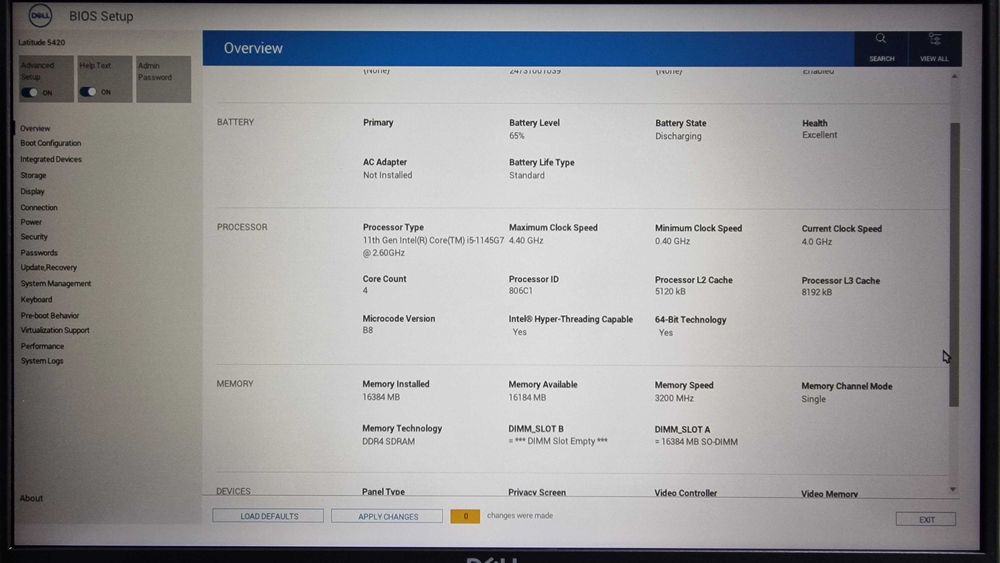The height and width of the screenshot is (563, 1000).
Task: Click AC Adapter Not Installed value
Action: [x=387, y=175]
